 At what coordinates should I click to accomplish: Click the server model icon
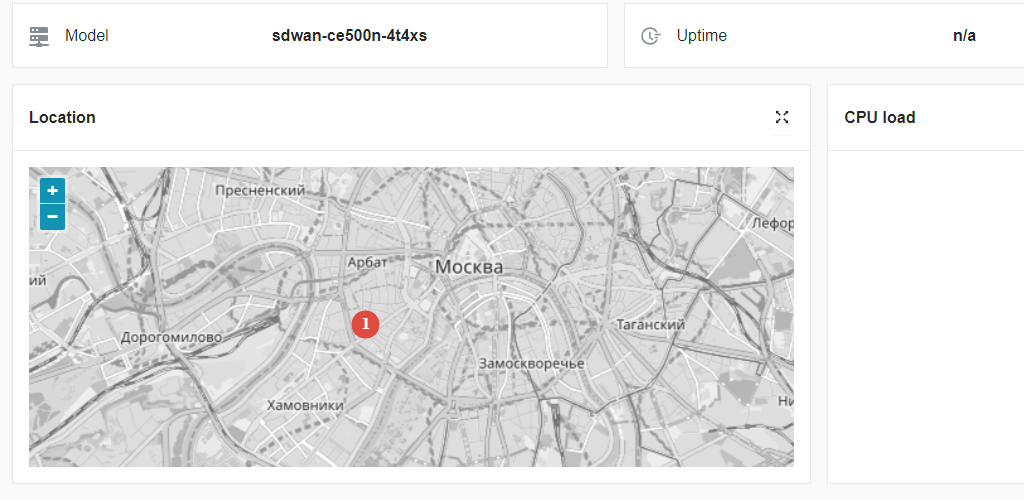(x=39, y=36)
